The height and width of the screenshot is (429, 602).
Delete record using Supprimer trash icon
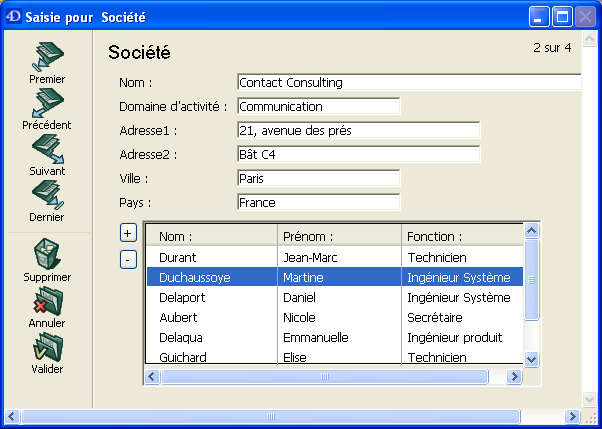click(47, 254)
